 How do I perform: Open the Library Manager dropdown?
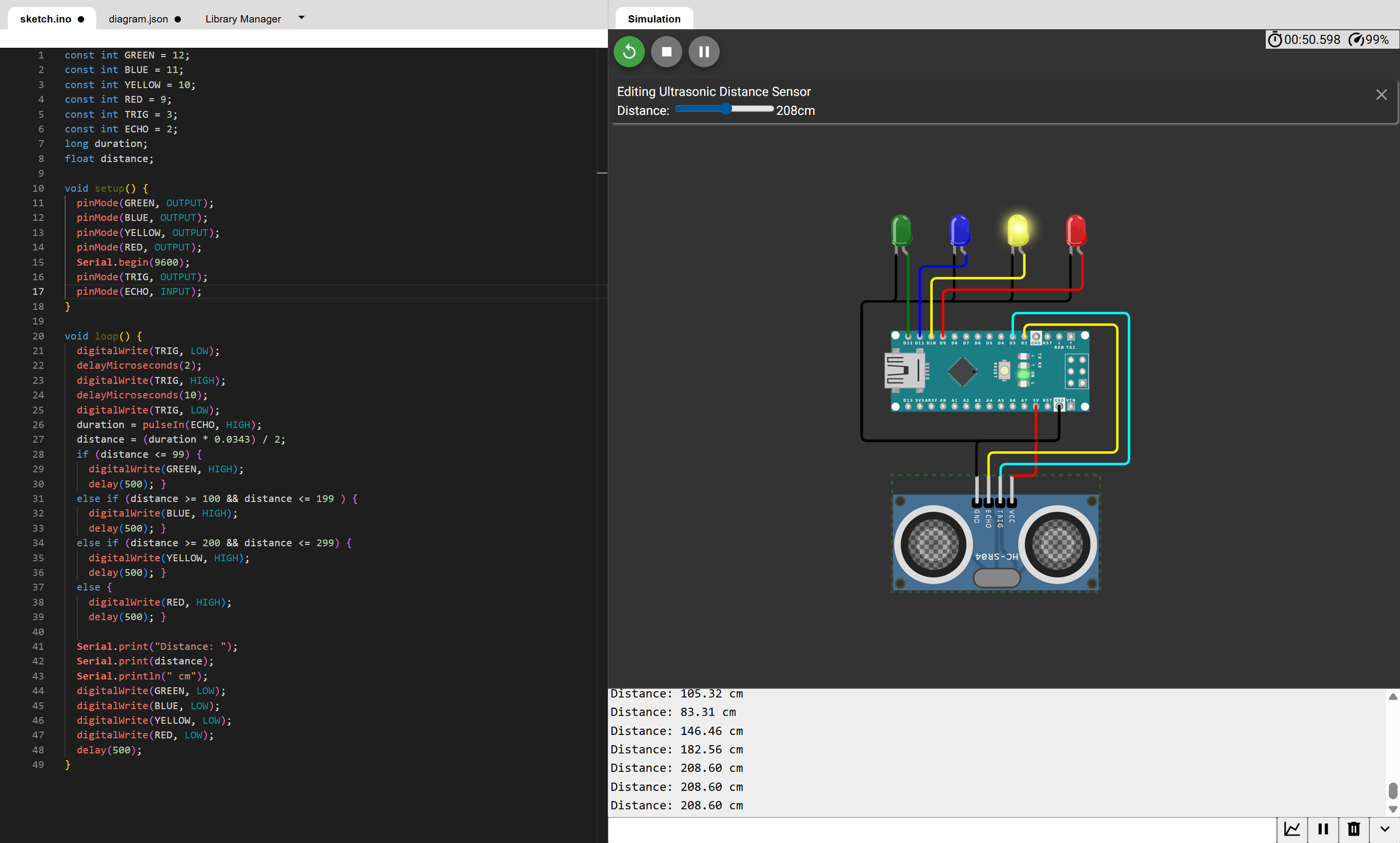[300, 18]
